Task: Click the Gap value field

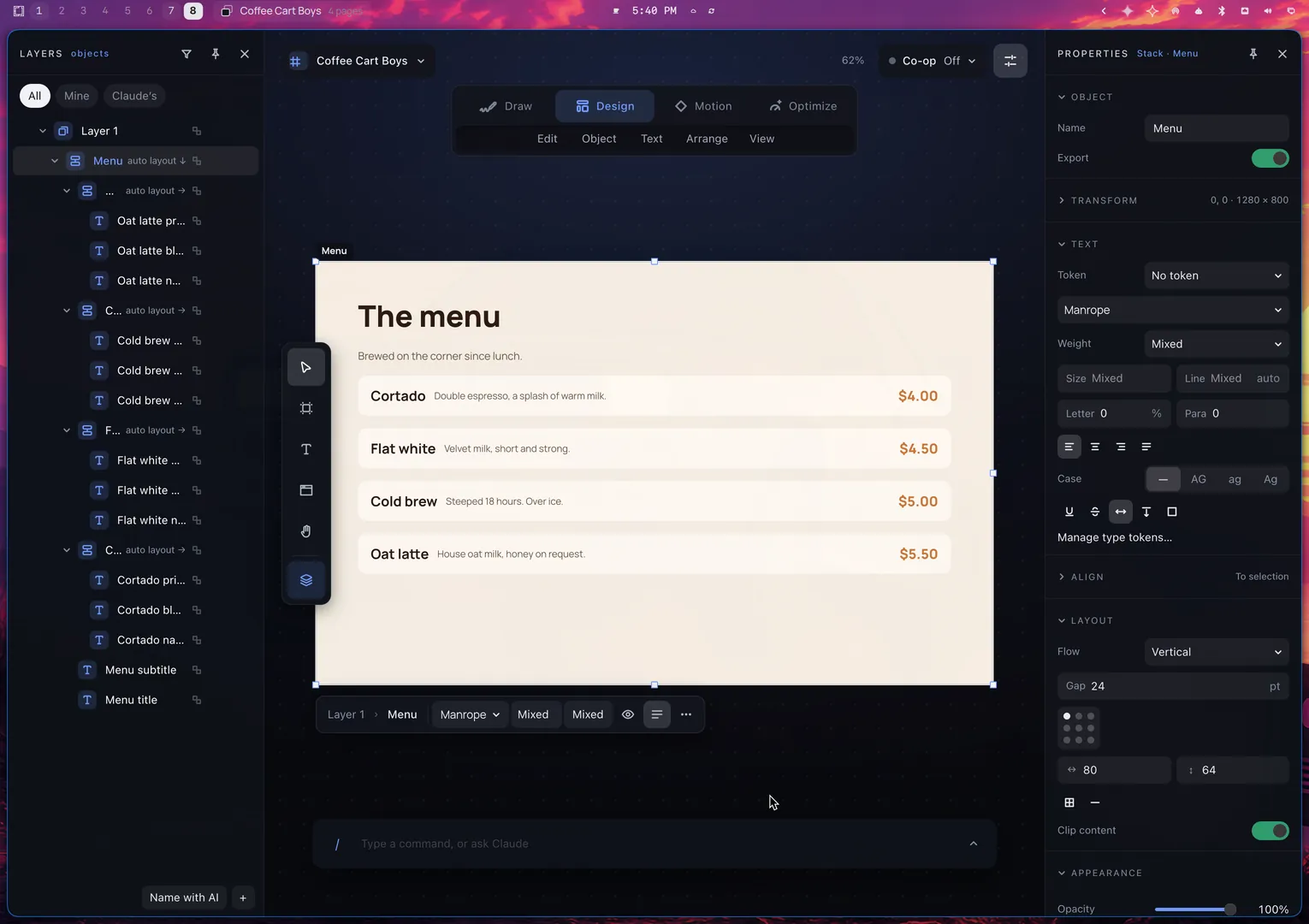Action: pos(1173,686)
